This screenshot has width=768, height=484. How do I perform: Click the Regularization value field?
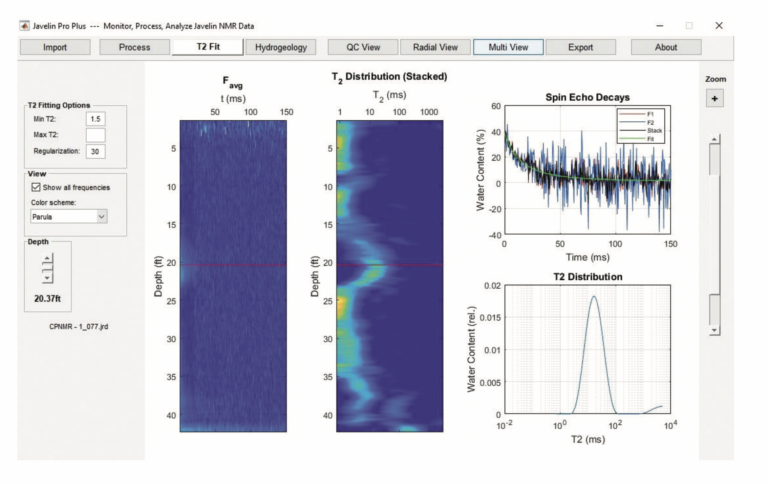[x=96, y=150]
